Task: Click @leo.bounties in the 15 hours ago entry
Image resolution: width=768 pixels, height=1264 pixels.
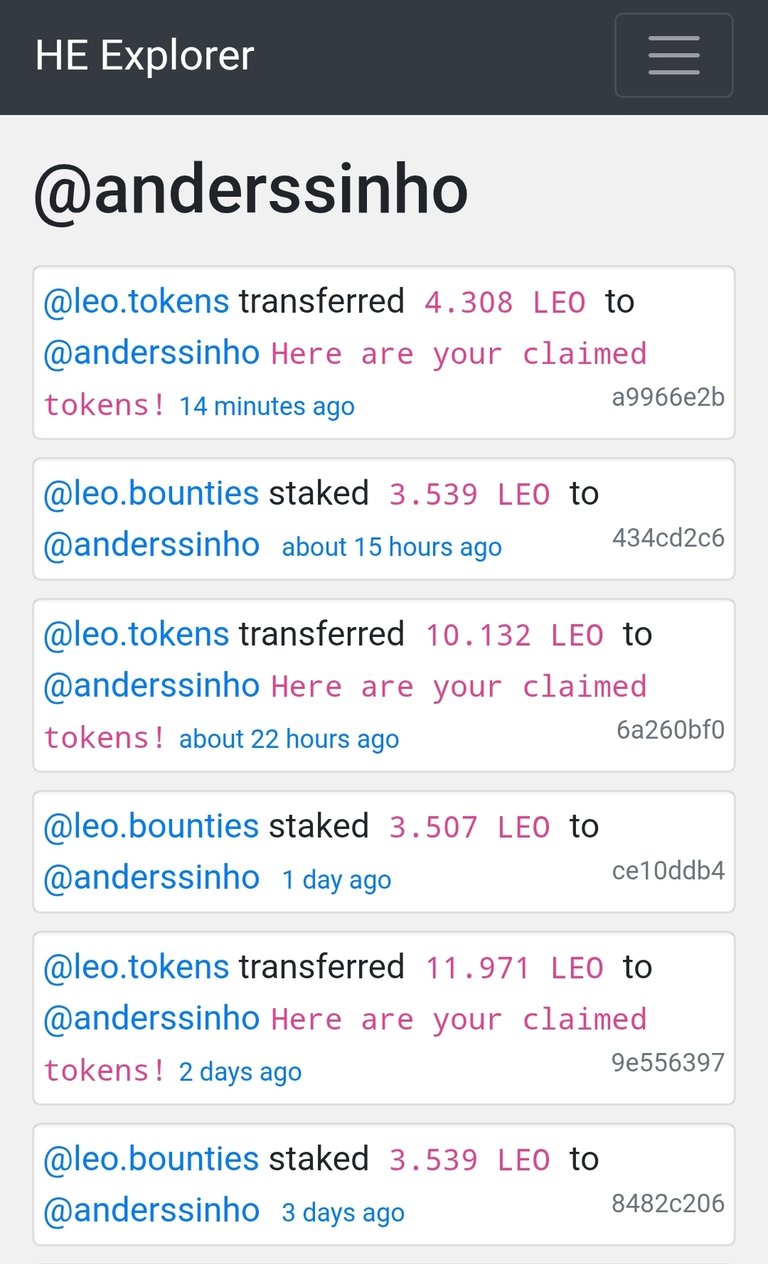Action: tap(151, 493)
